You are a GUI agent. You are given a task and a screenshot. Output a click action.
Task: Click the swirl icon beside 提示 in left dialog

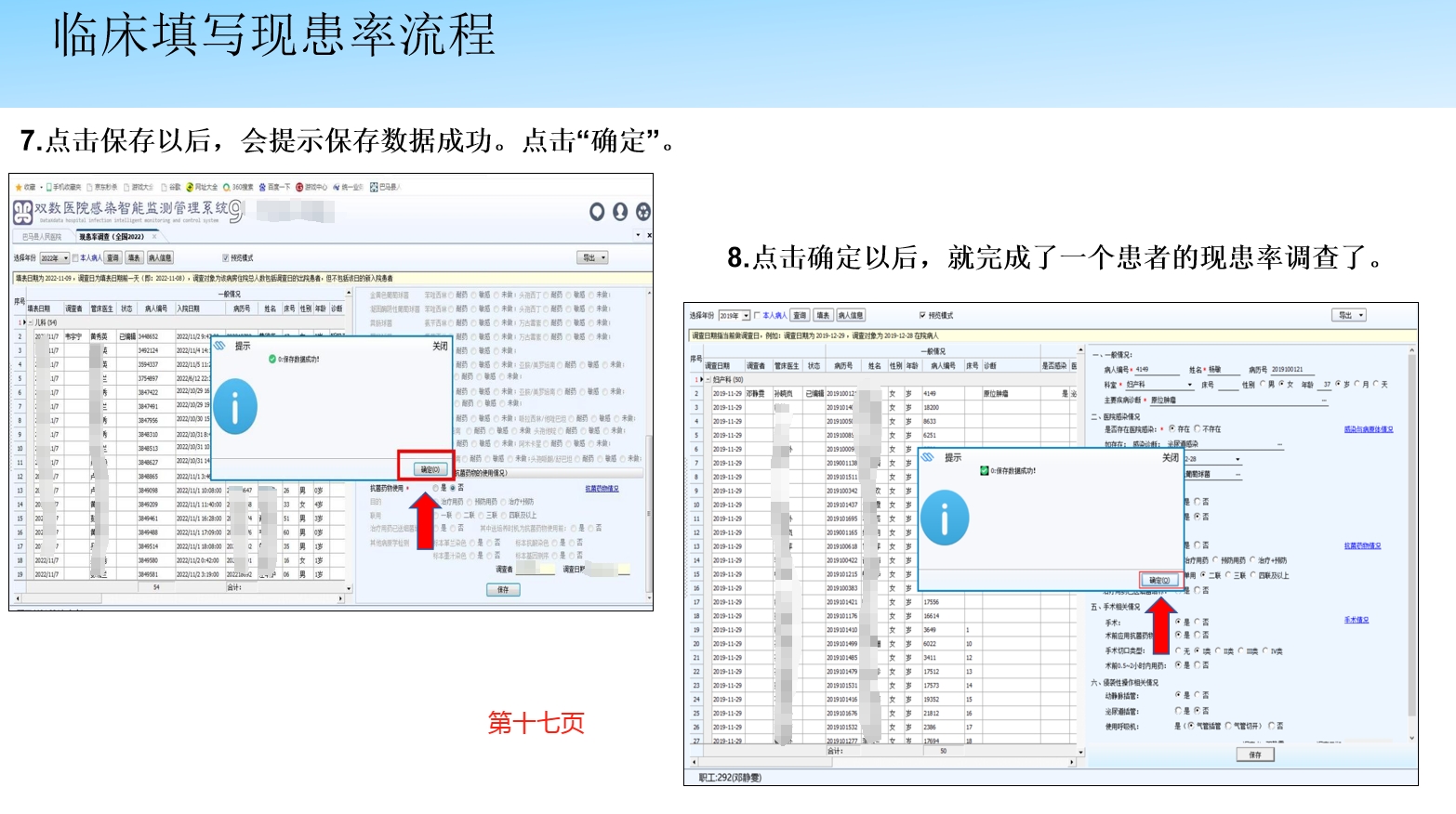click(x=220, y=346)
